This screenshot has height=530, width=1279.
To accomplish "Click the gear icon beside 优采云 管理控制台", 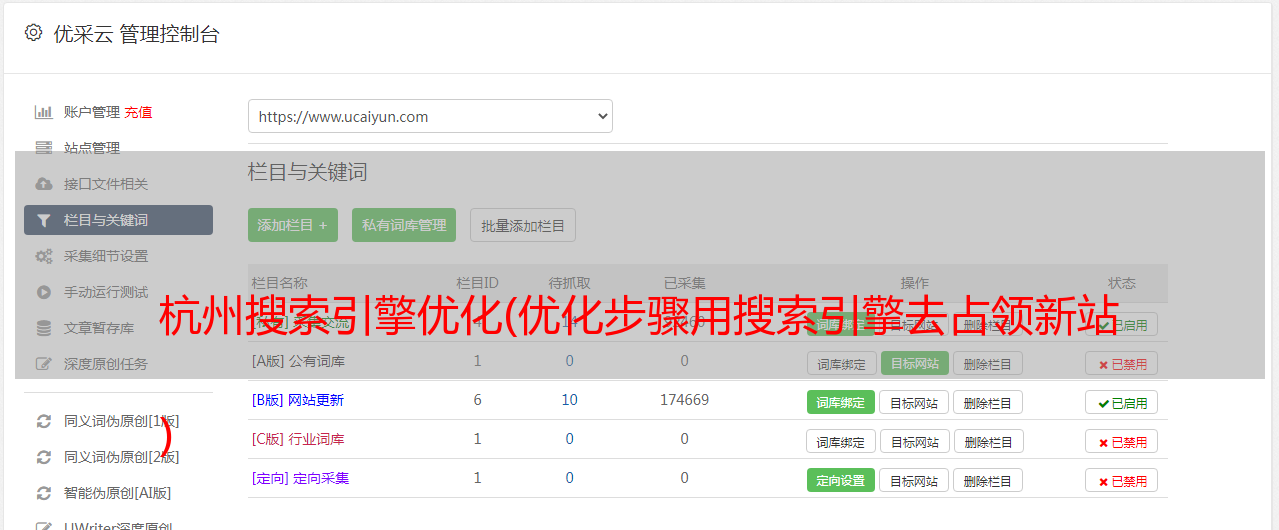I will tap(34, 33).
